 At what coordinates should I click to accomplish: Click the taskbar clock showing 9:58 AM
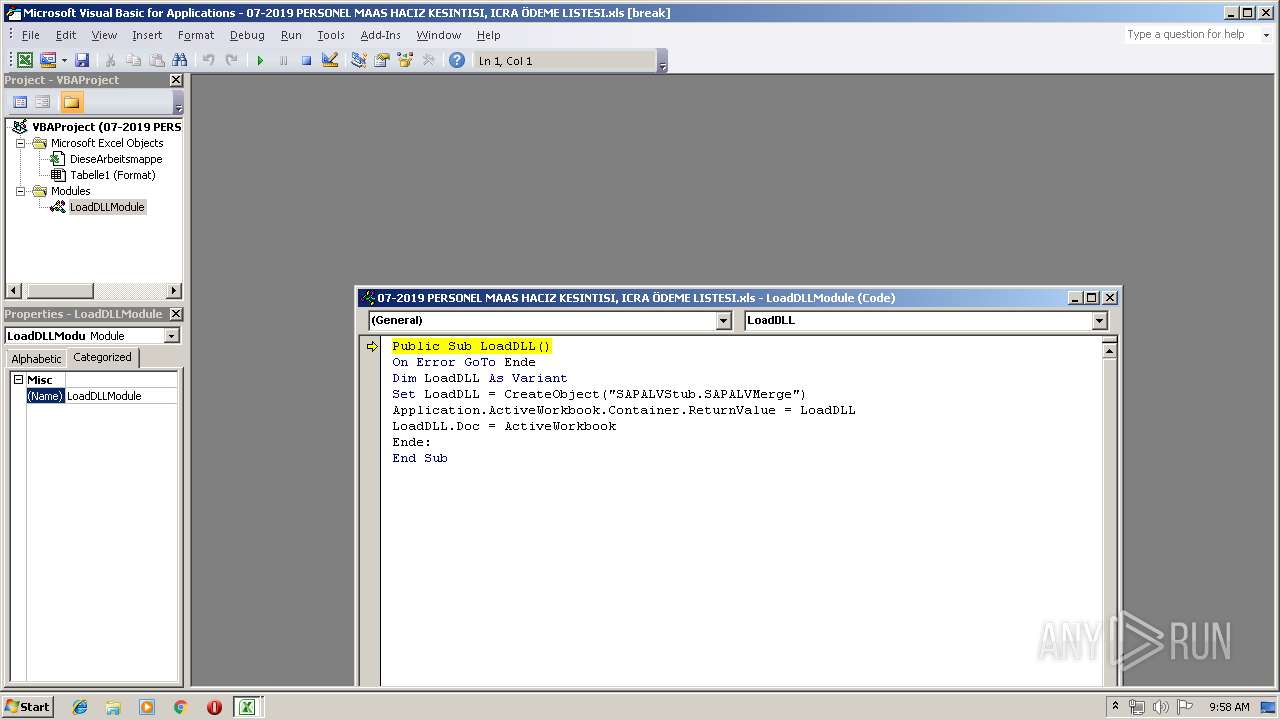tap(1229, 707)
